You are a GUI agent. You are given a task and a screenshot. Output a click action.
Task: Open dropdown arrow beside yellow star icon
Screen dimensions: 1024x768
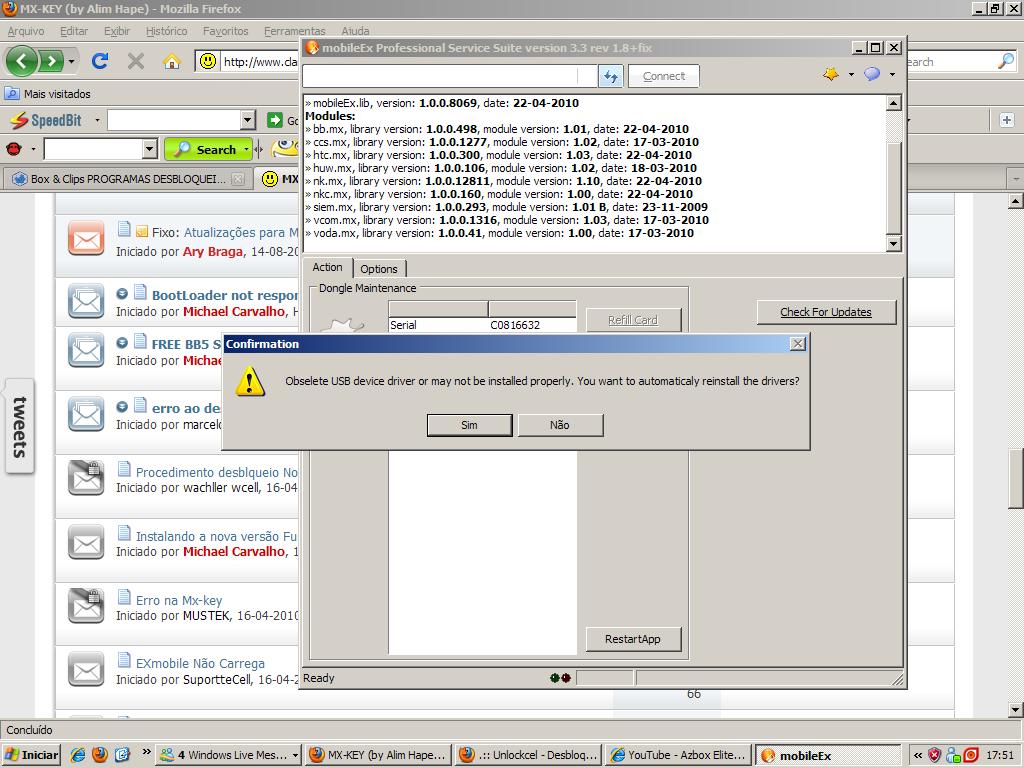pyautogui.click(x=851, y=74)
